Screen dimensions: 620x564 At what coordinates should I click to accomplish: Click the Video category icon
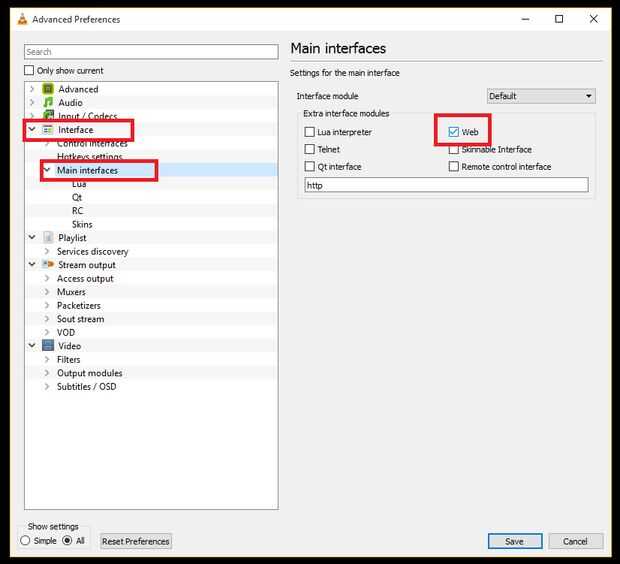click(48, 345)
